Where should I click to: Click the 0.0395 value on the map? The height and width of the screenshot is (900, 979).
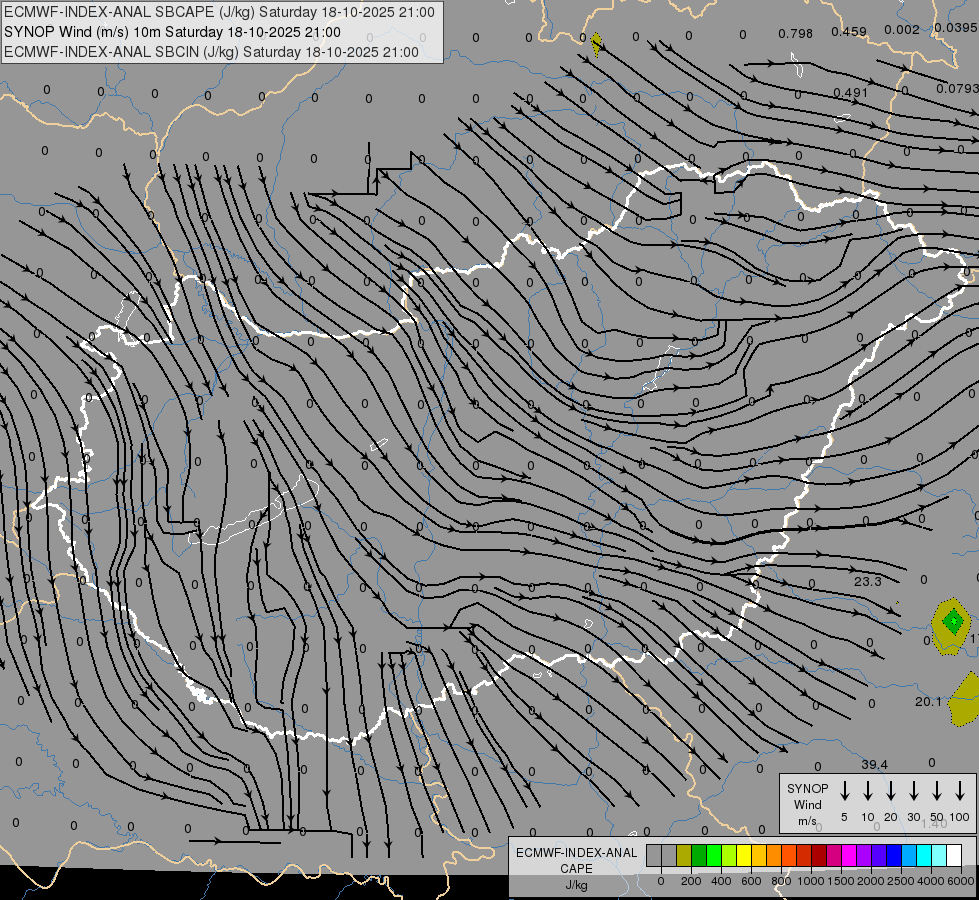click(956, 27)
